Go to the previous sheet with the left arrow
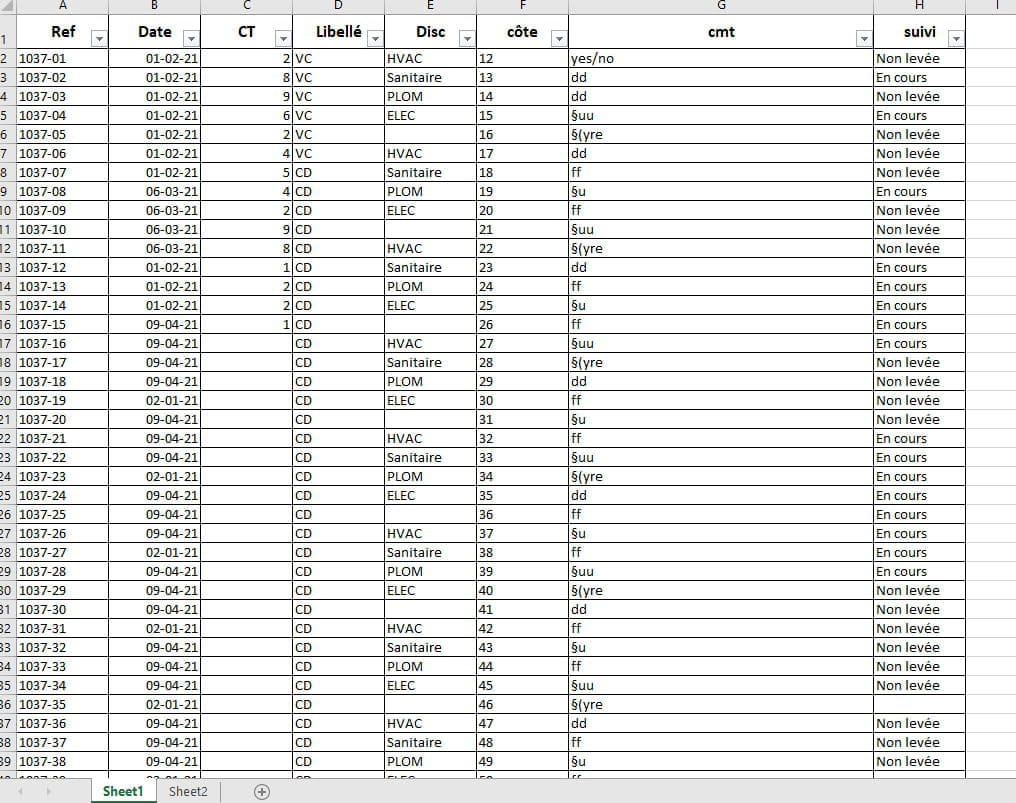Viewport: 1016px width, 803px height. tap(21, 791)
